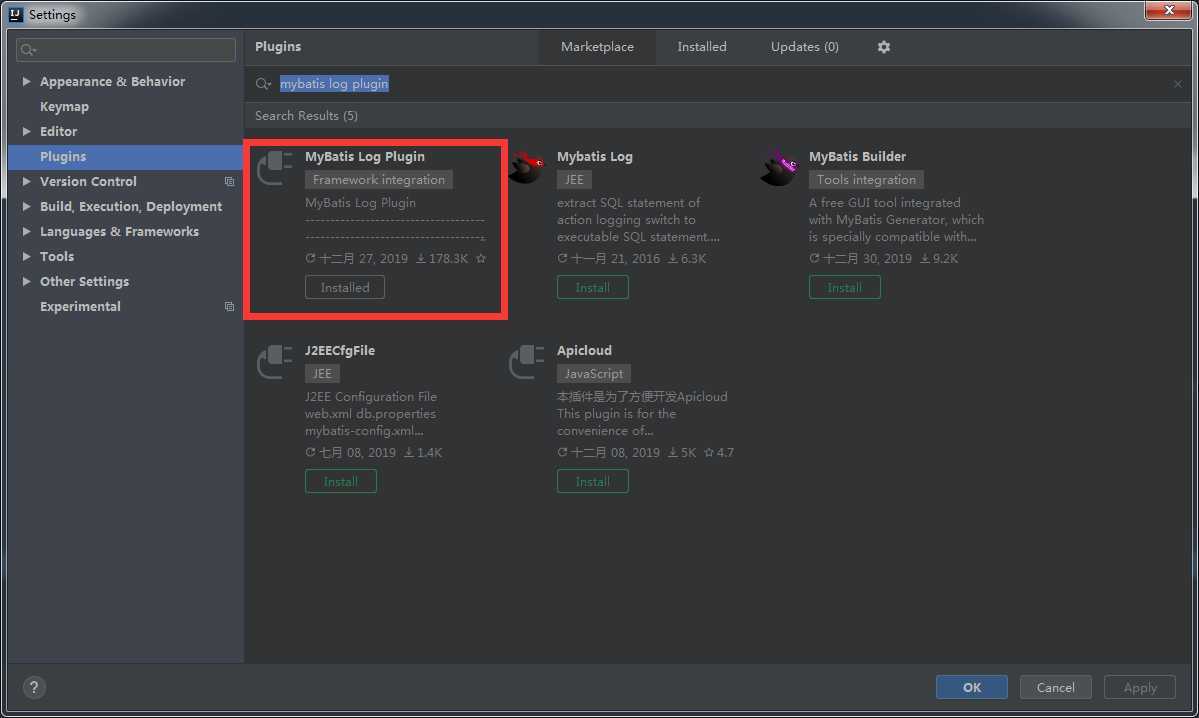1199x718 pixels.
Task: Click the Apply button
Action: point(1139,687)
